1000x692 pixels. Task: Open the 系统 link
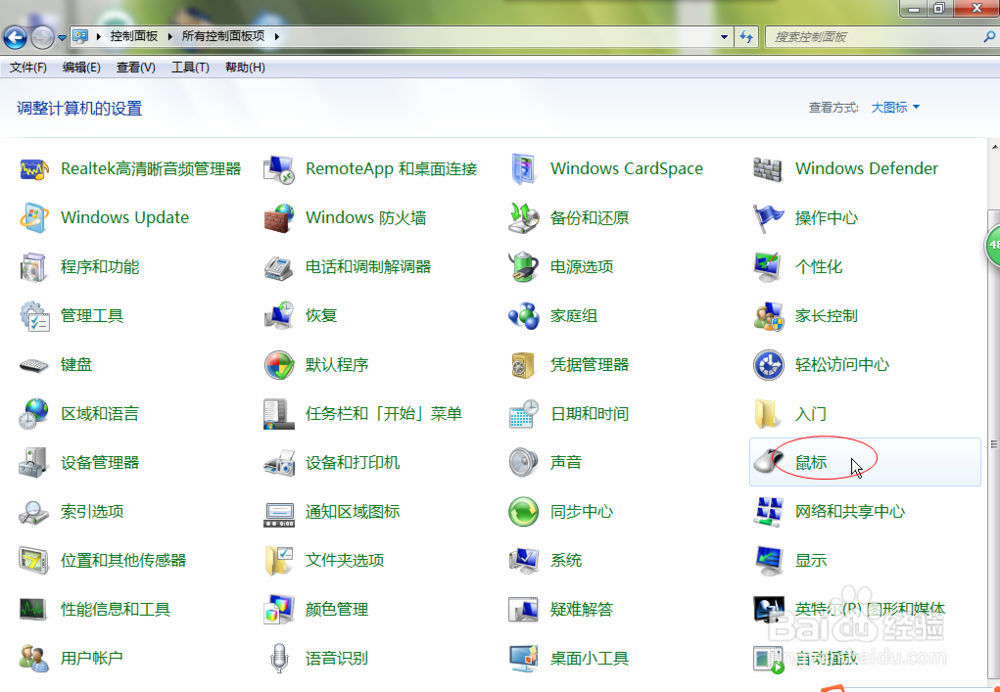pos(566,560)
